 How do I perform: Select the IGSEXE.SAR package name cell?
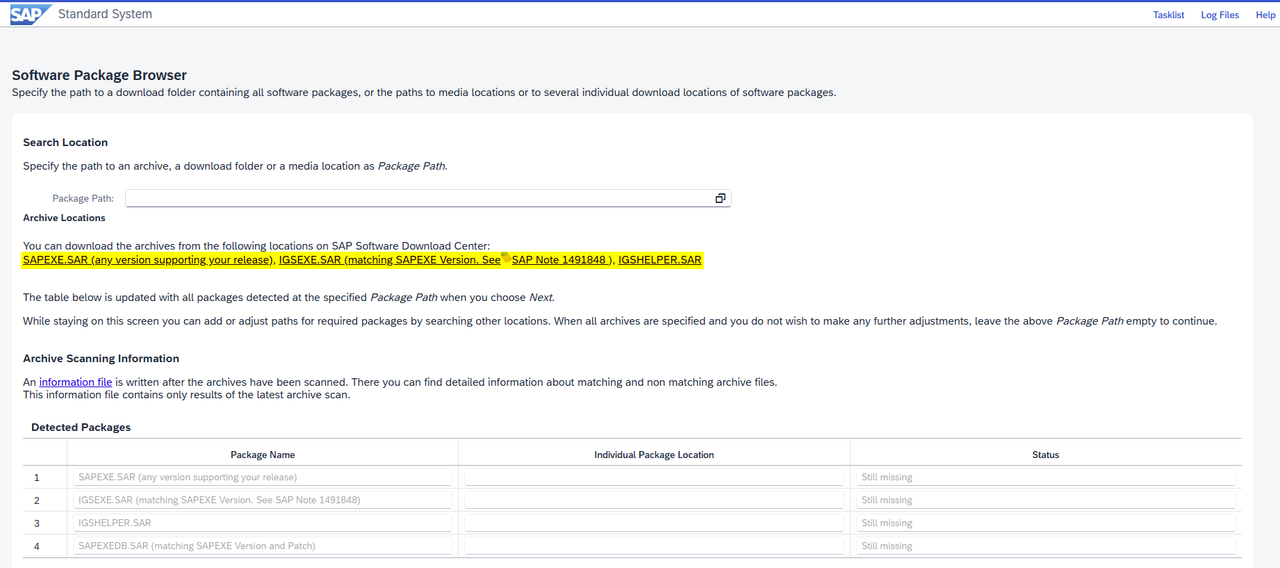pyautogui.click(x=261, y=500)
